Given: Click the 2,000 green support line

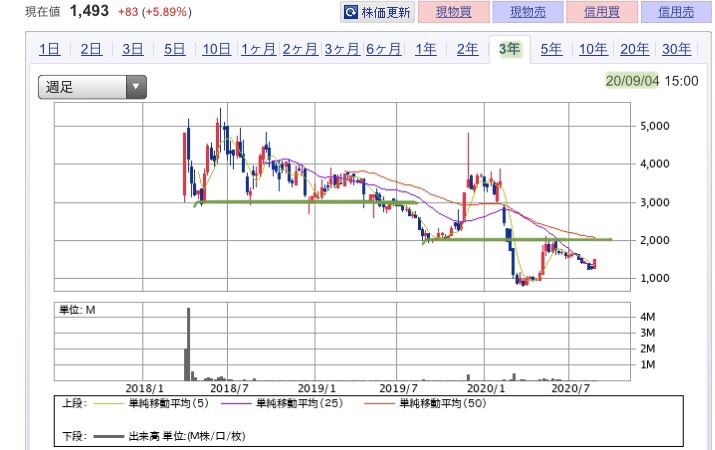Looking at the screenshot, I should click(518, 239).
